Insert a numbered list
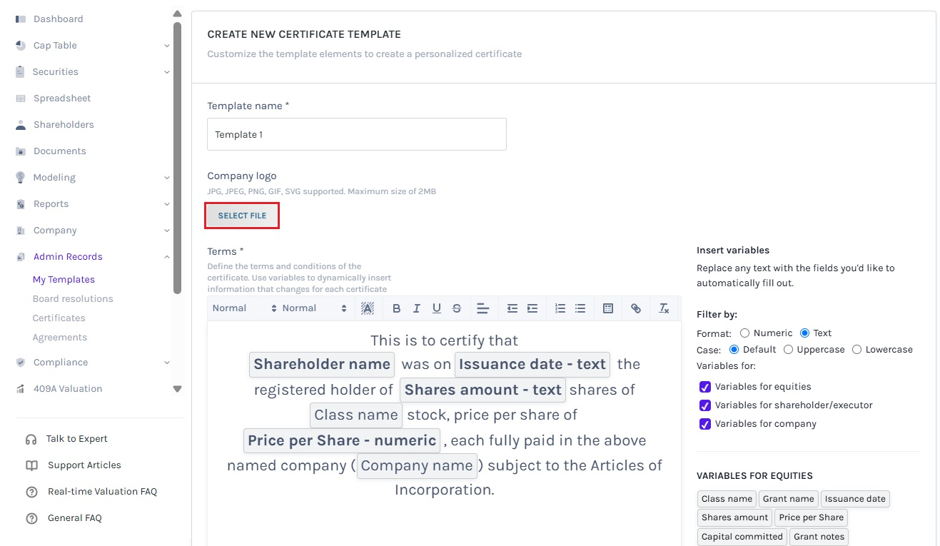The image size is (940, 546). (x=560, y=308)
